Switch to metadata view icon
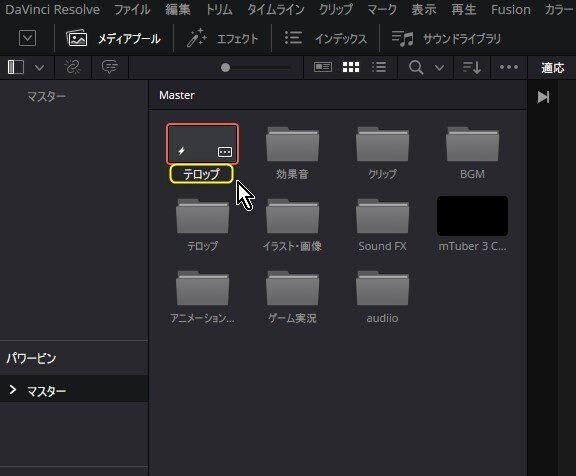Viewport: 576px width, 476px height. coord(323,67)
